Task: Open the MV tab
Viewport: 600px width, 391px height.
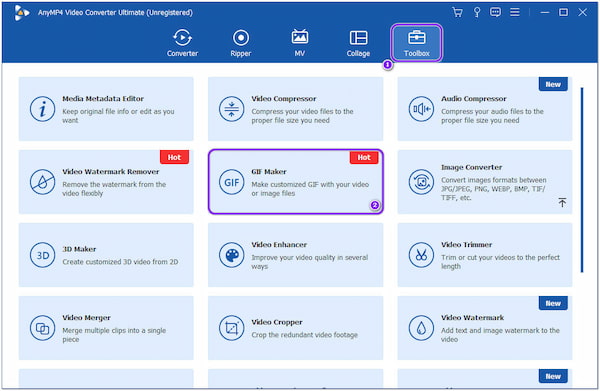Action: [300, 43]
